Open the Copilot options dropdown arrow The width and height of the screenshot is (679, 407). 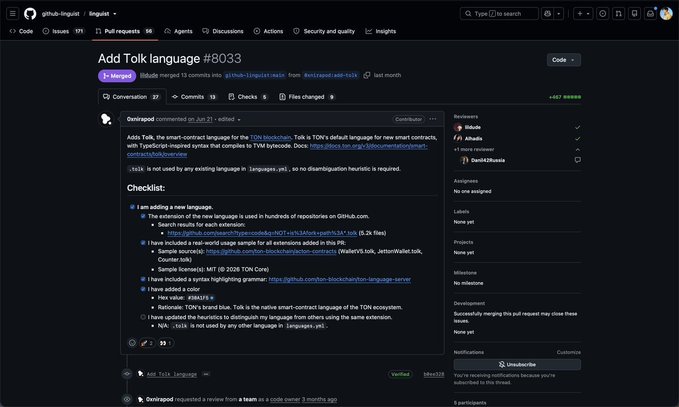(x=559, y=14)
